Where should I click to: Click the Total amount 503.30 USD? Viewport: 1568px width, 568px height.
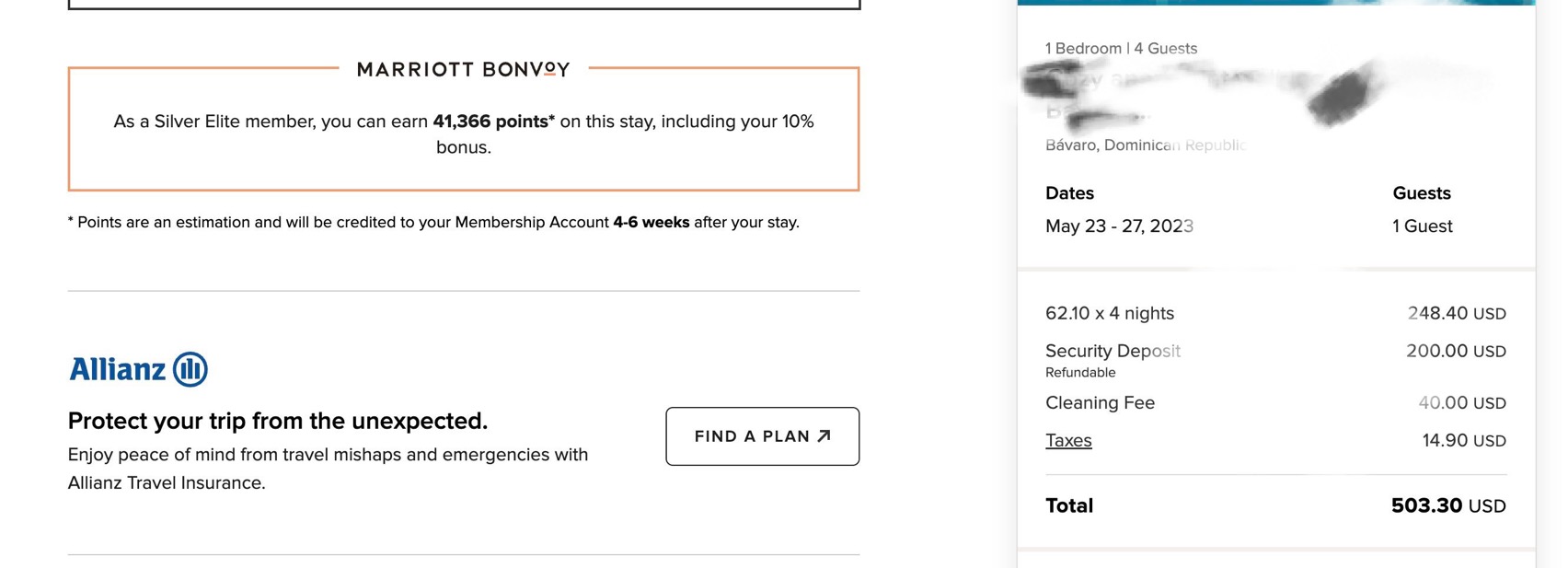[x=1447, y=505]
